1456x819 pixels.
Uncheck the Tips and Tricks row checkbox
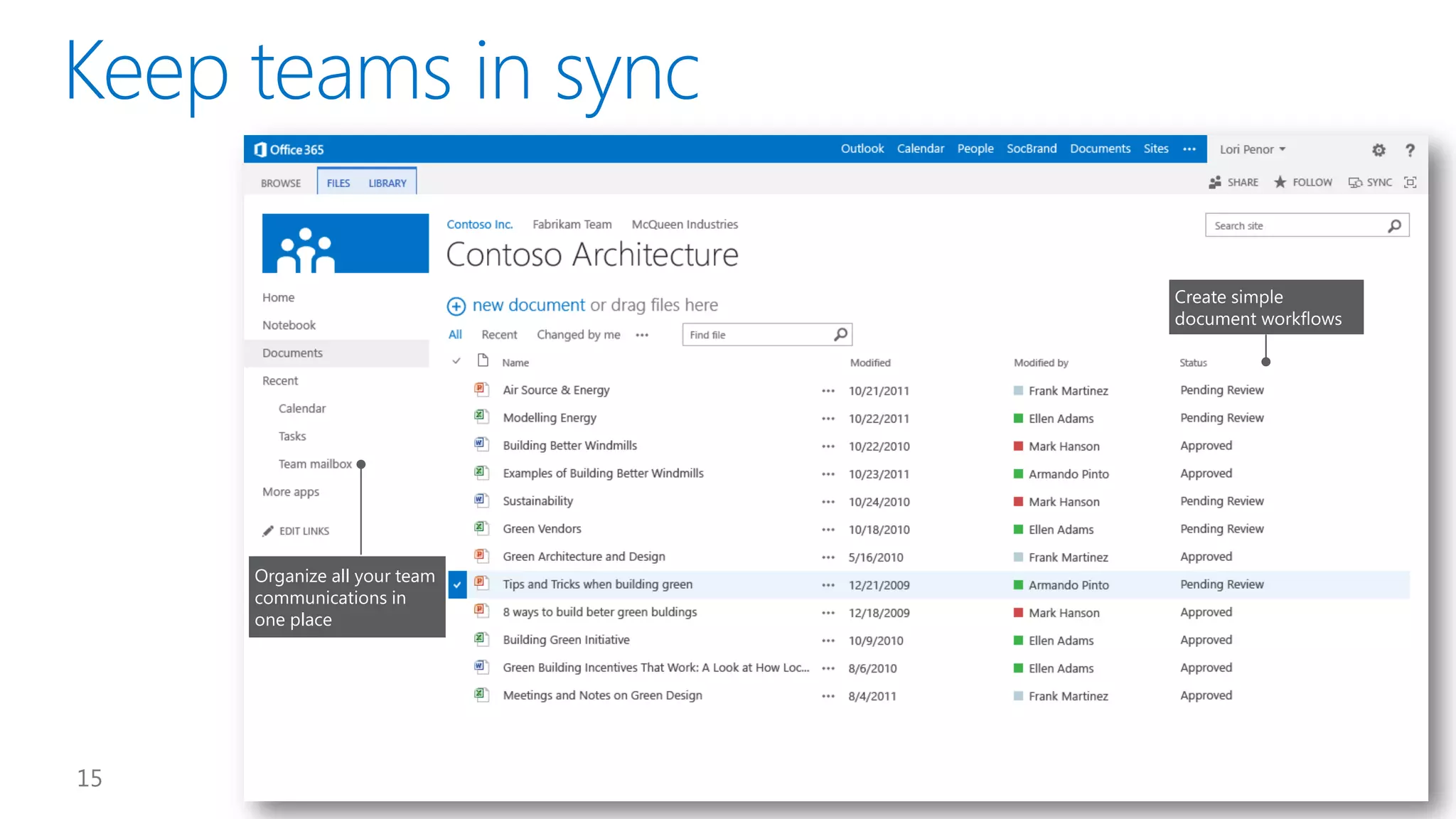[x=457, y=585]
